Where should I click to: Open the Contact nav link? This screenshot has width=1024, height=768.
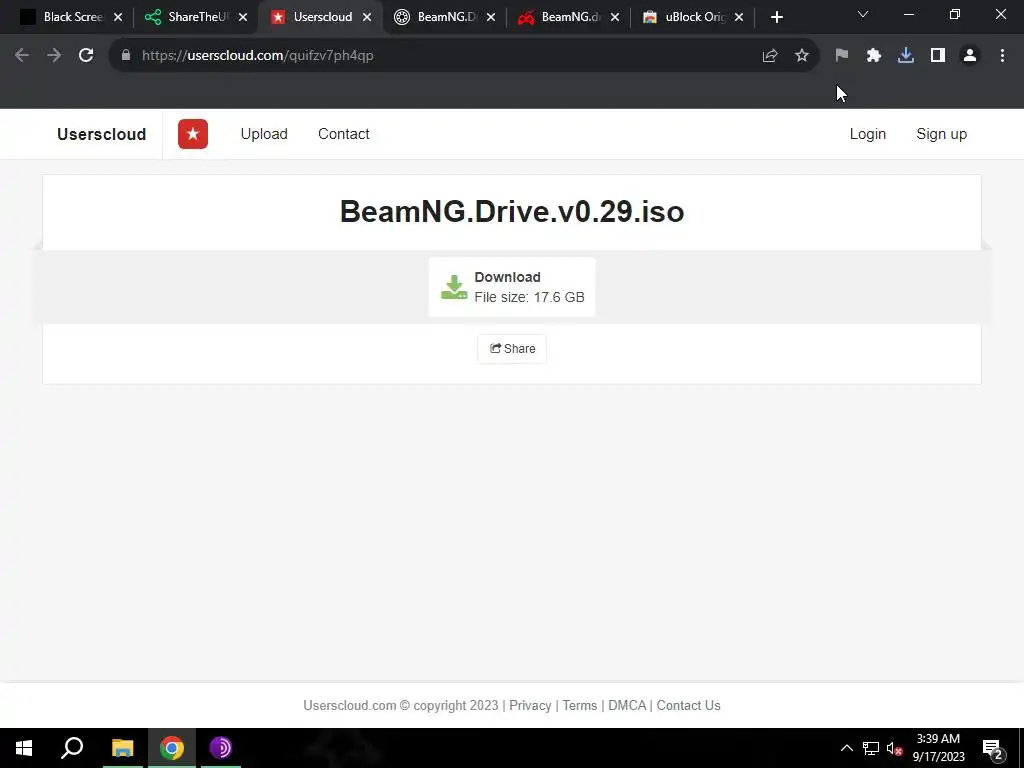(344, 134)
